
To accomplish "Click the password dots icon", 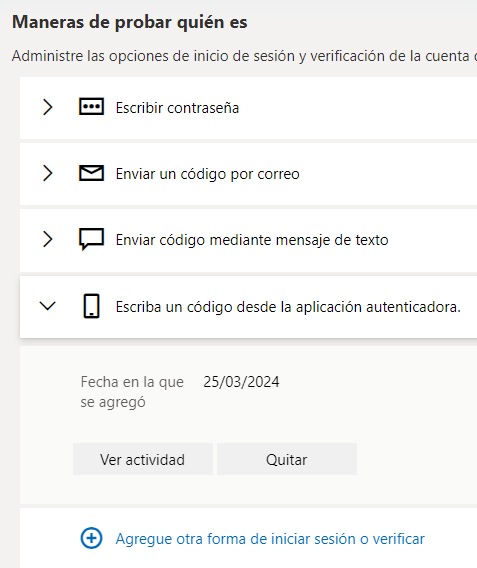I will pos(91,106).
